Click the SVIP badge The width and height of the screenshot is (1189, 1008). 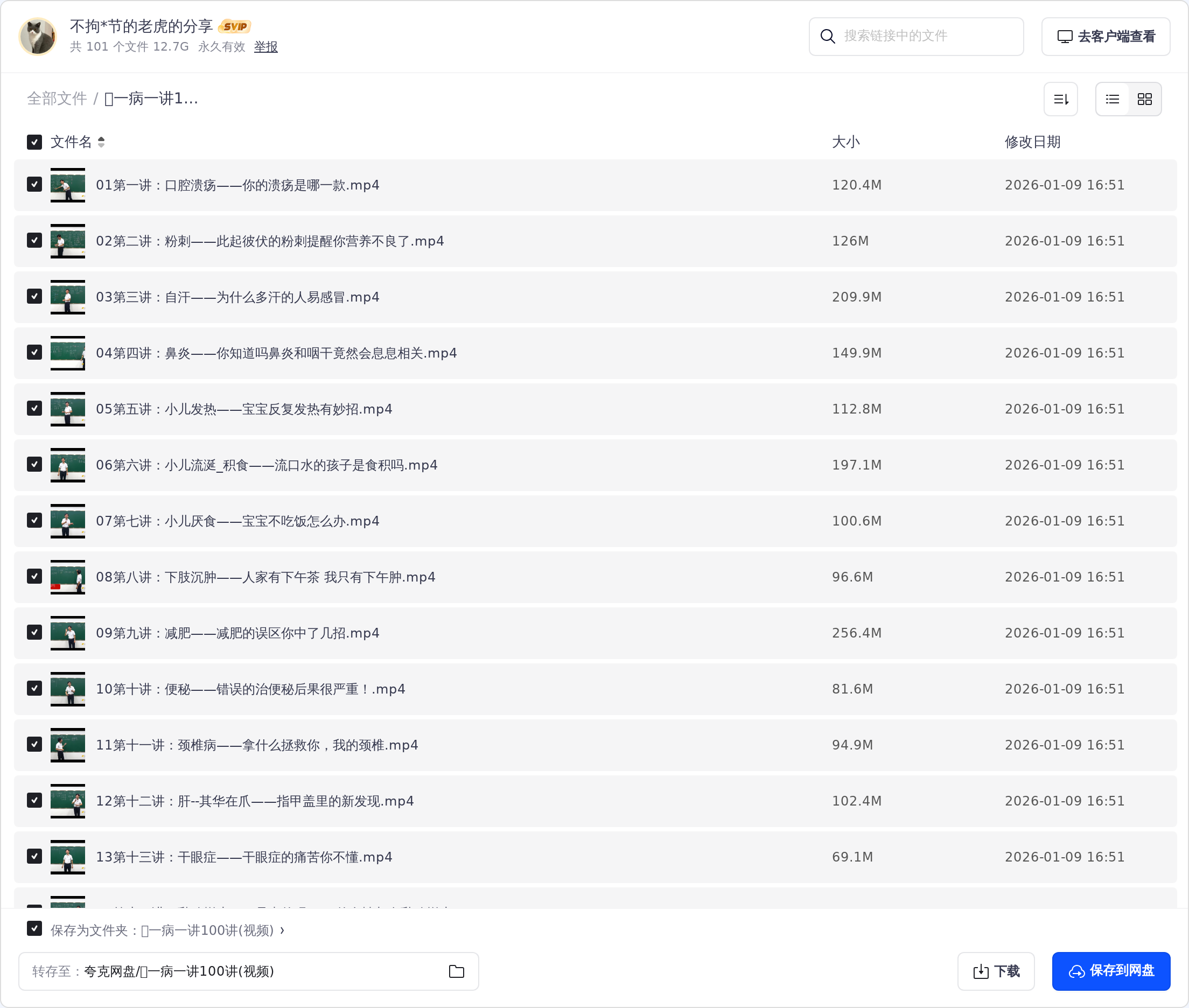point(235,26)
